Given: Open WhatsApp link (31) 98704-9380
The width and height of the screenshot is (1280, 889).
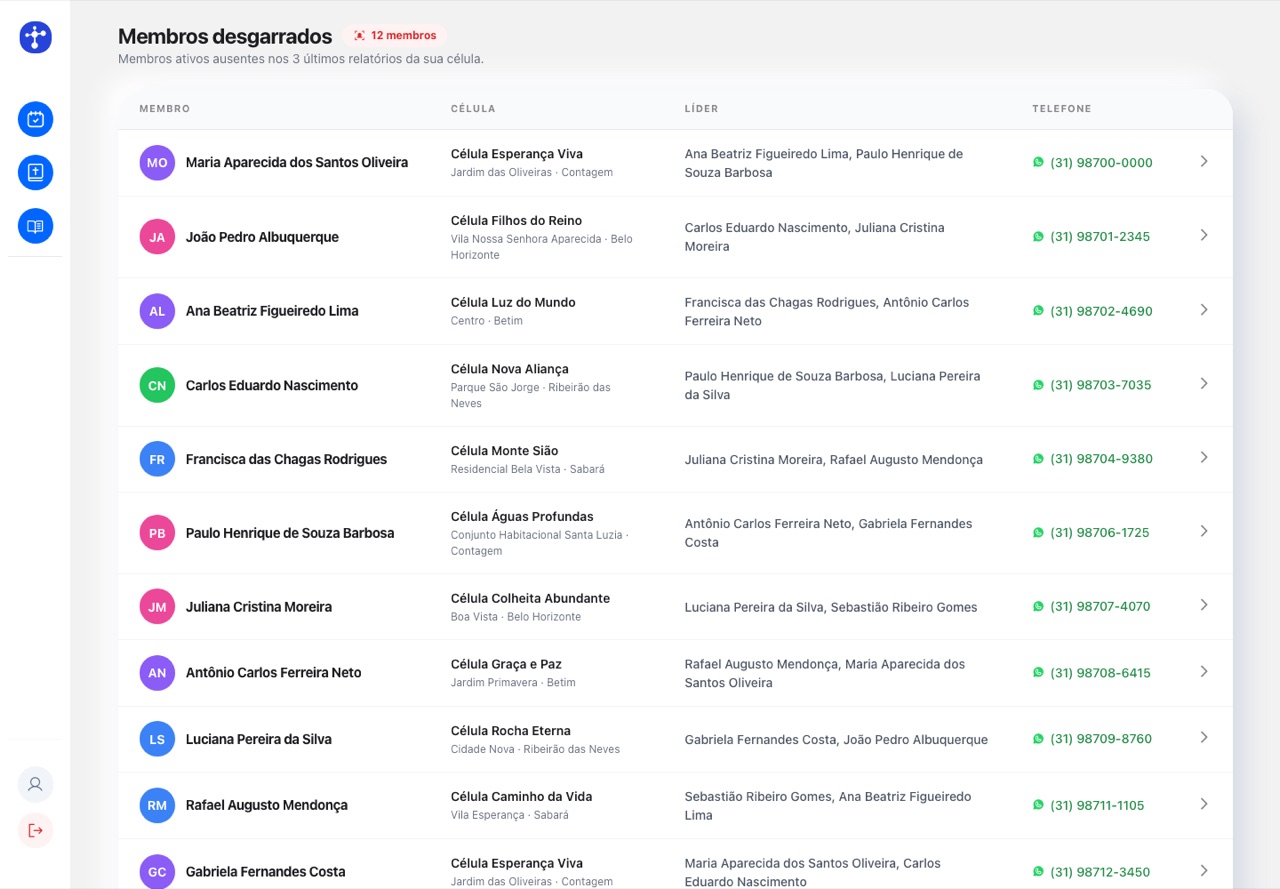Looking at the screenshot, I should [x=1093, y=459].
